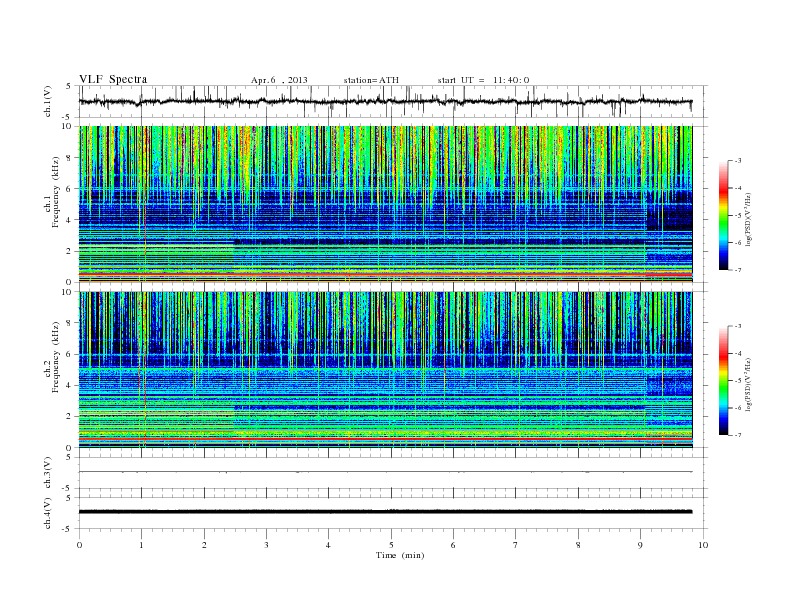792x612 pixels.
Task: Click time axis tick label "2"
Action: [204, 545]
